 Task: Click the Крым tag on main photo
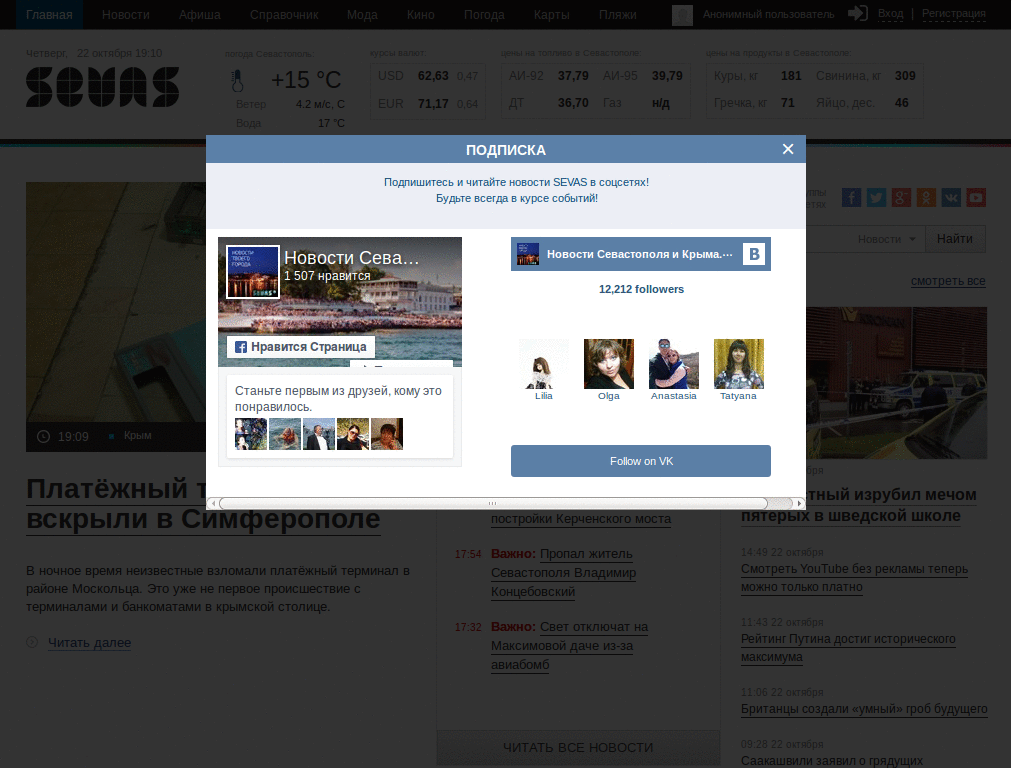click(x=137, y=436)
